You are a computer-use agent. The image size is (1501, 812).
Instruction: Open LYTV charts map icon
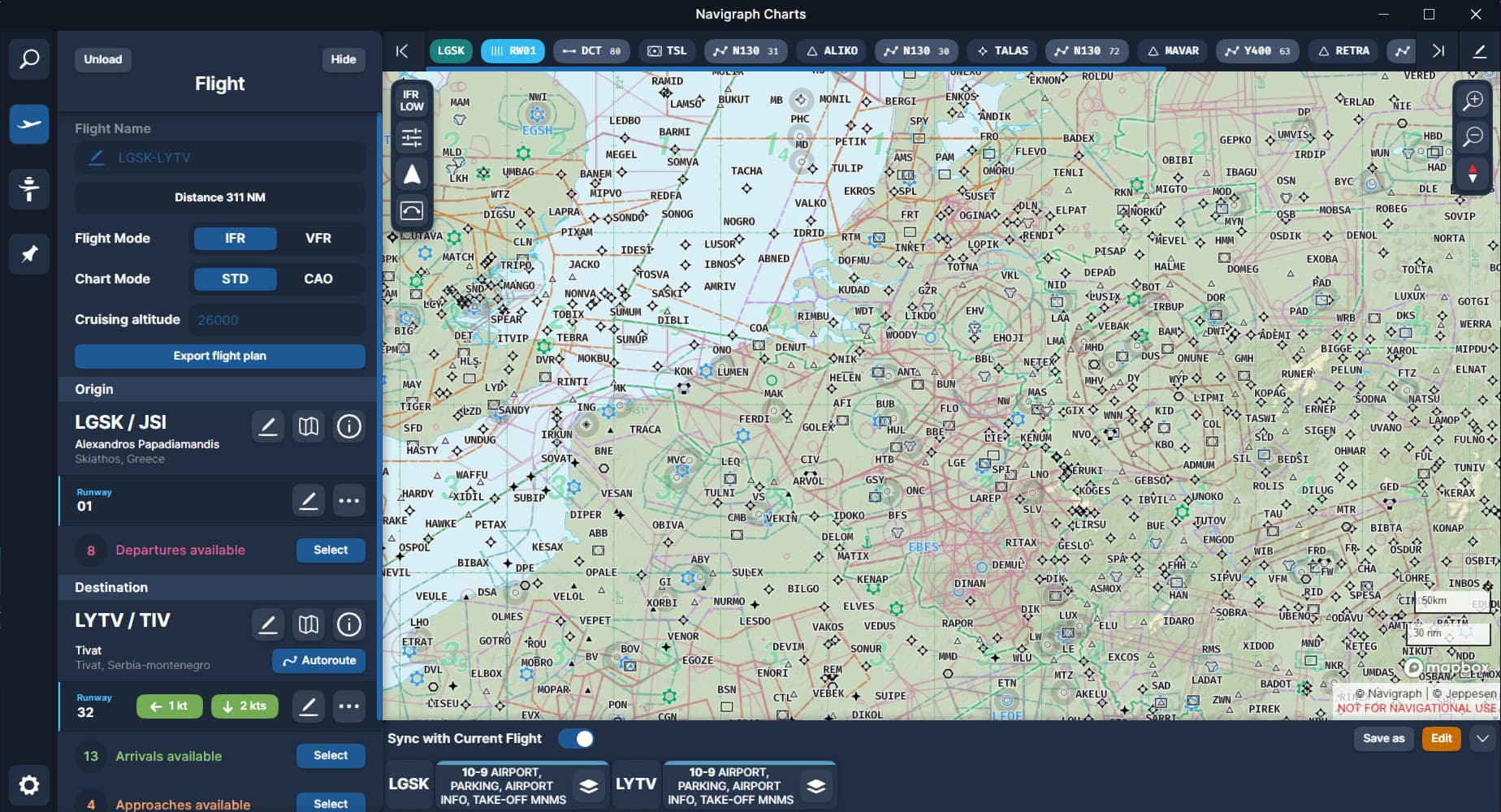pyautogui.click(x=309, y=624)
